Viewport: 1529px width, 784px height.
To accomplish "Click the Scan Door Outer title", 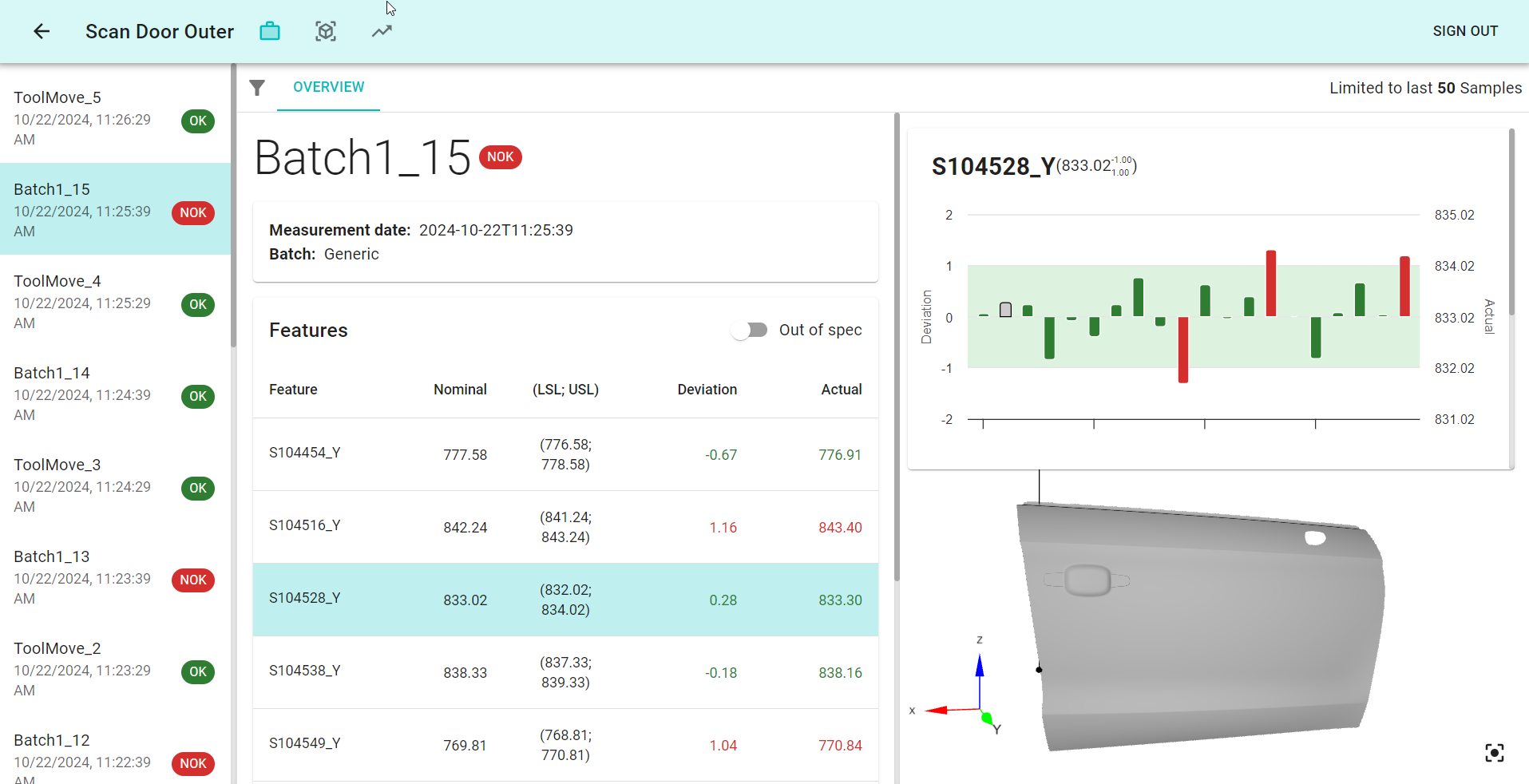I will pos(159,31).
